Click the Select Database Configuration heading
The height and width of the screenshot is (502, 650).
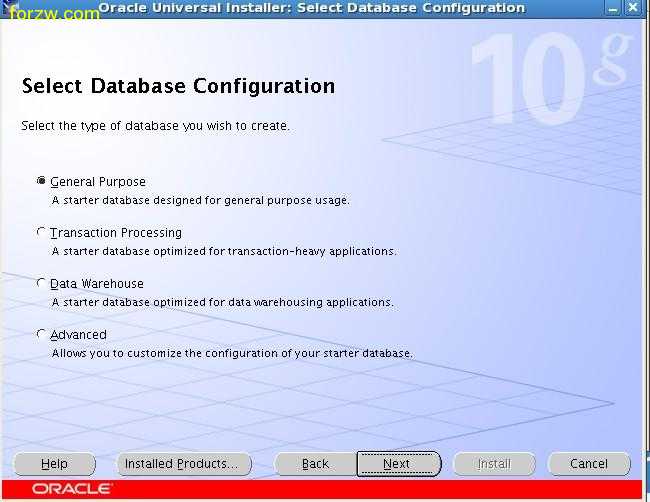[178, 86]
